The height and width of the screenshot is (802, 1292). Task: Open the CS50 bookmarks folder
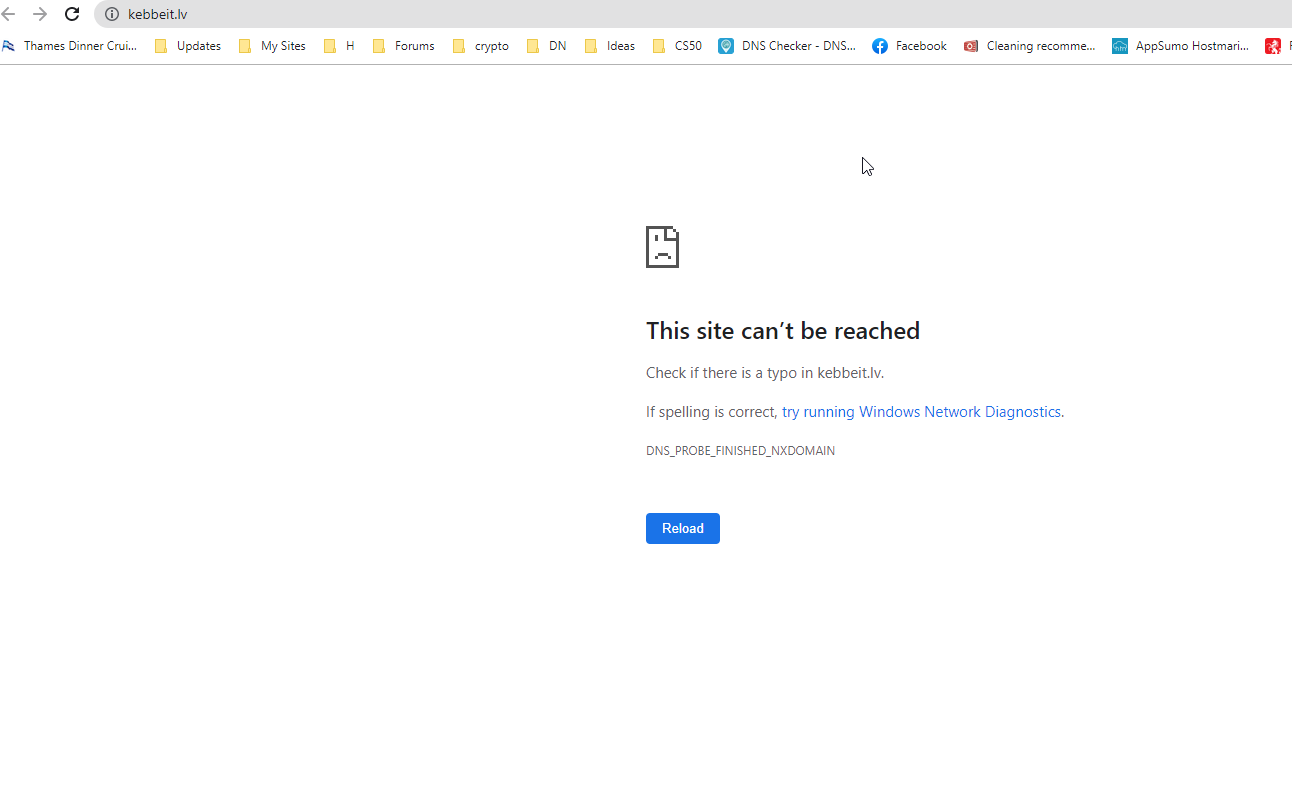(676, 45)
